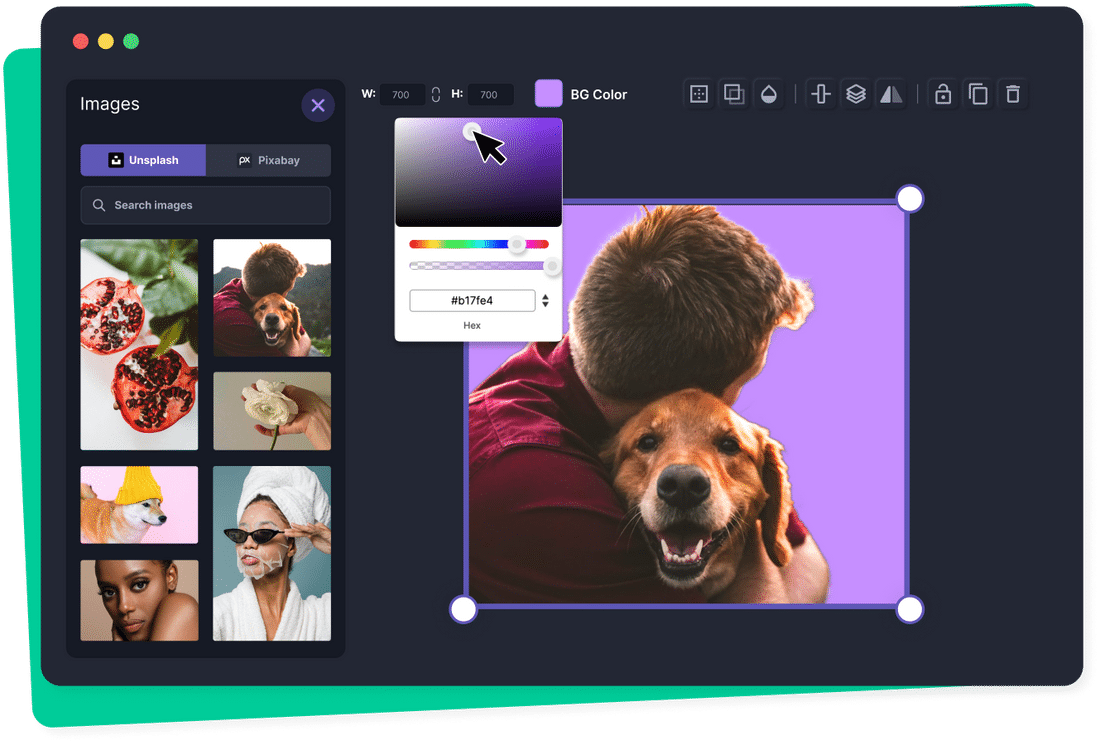Click the BG Color swatch
This screenshot has width=1100, height=745.
[549, 94]
